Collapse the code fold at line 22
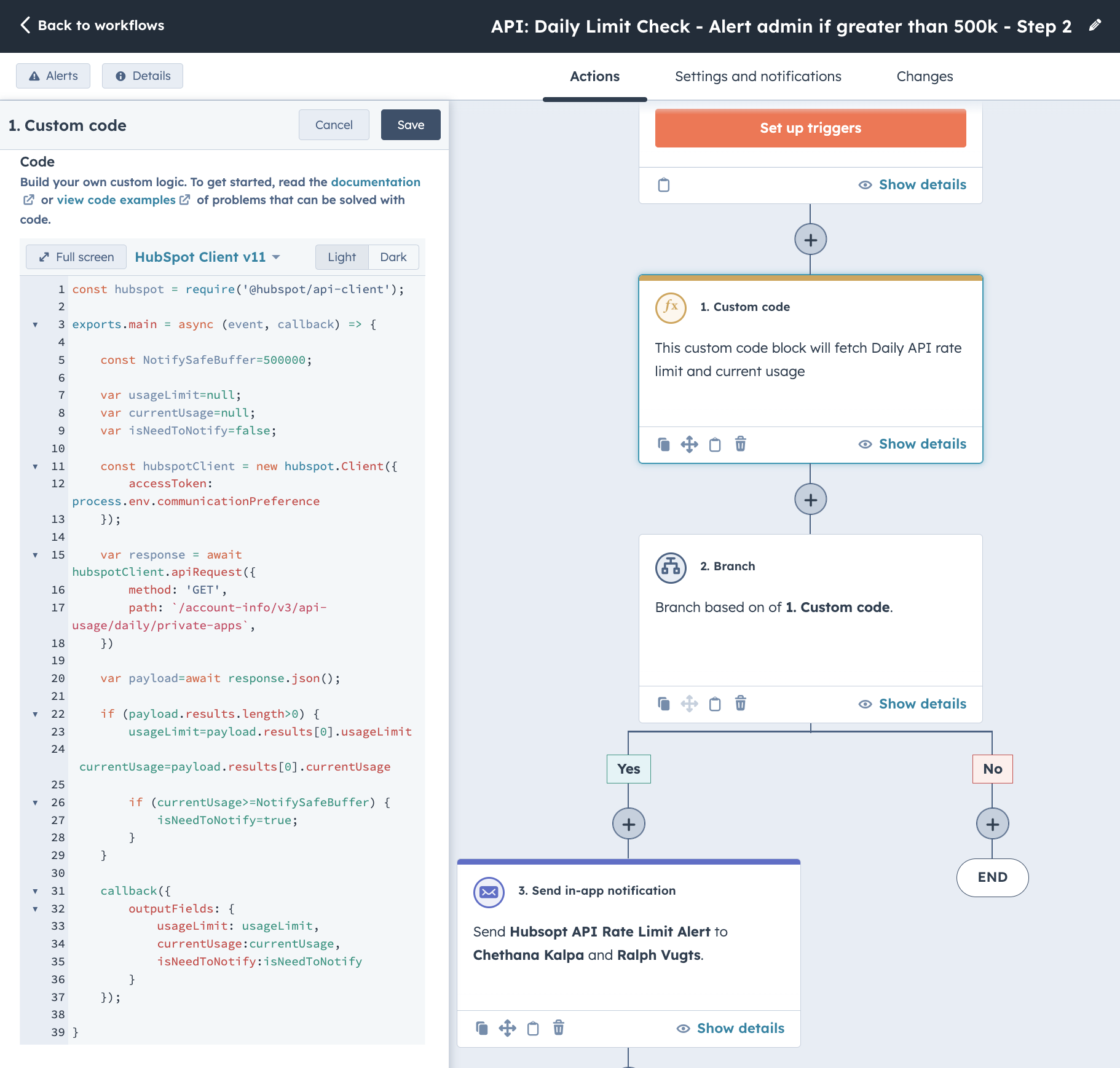 coord(35,713)
